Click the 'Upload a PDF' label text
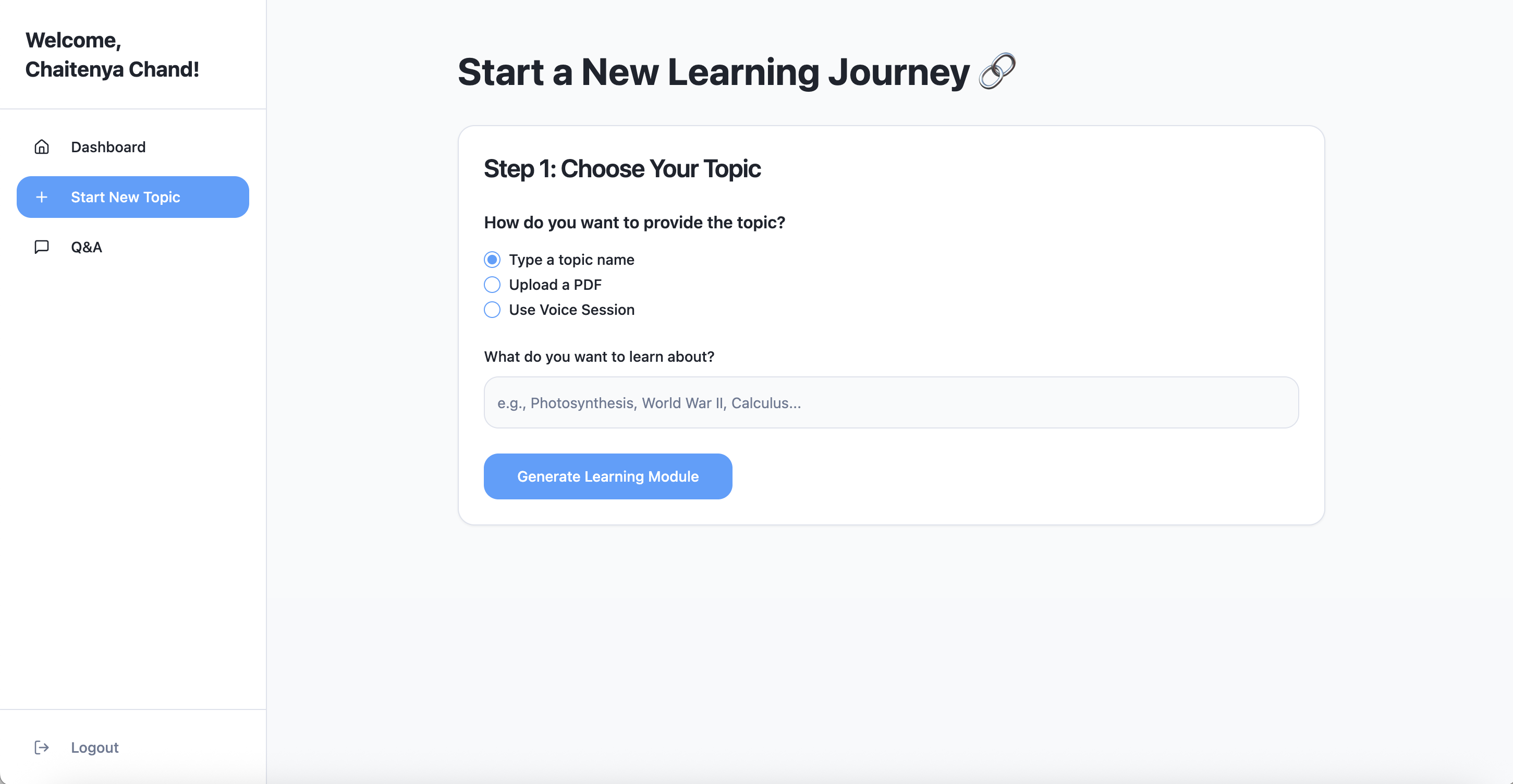Viewport: 1513px width, 784px height. (555, 285)
